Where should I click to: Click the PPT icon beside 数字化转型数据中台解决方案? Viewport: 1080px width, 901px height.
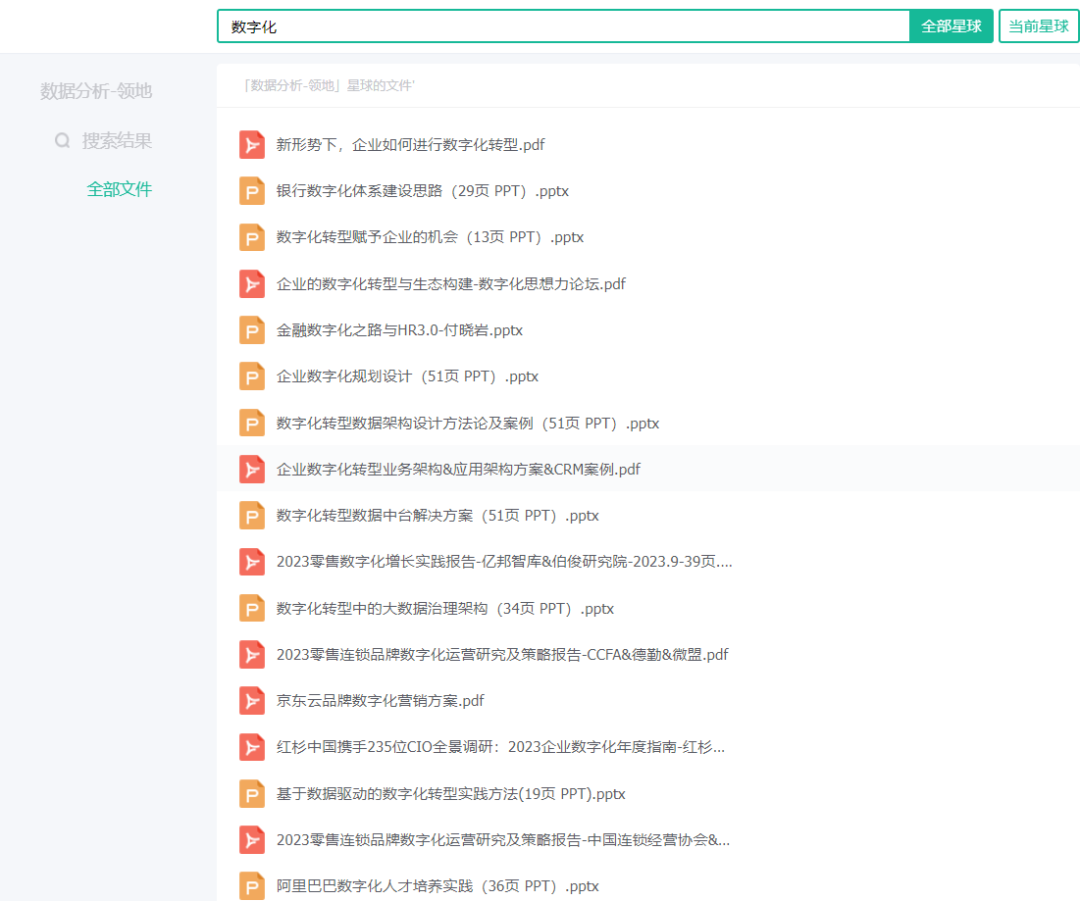pos(251,515)
